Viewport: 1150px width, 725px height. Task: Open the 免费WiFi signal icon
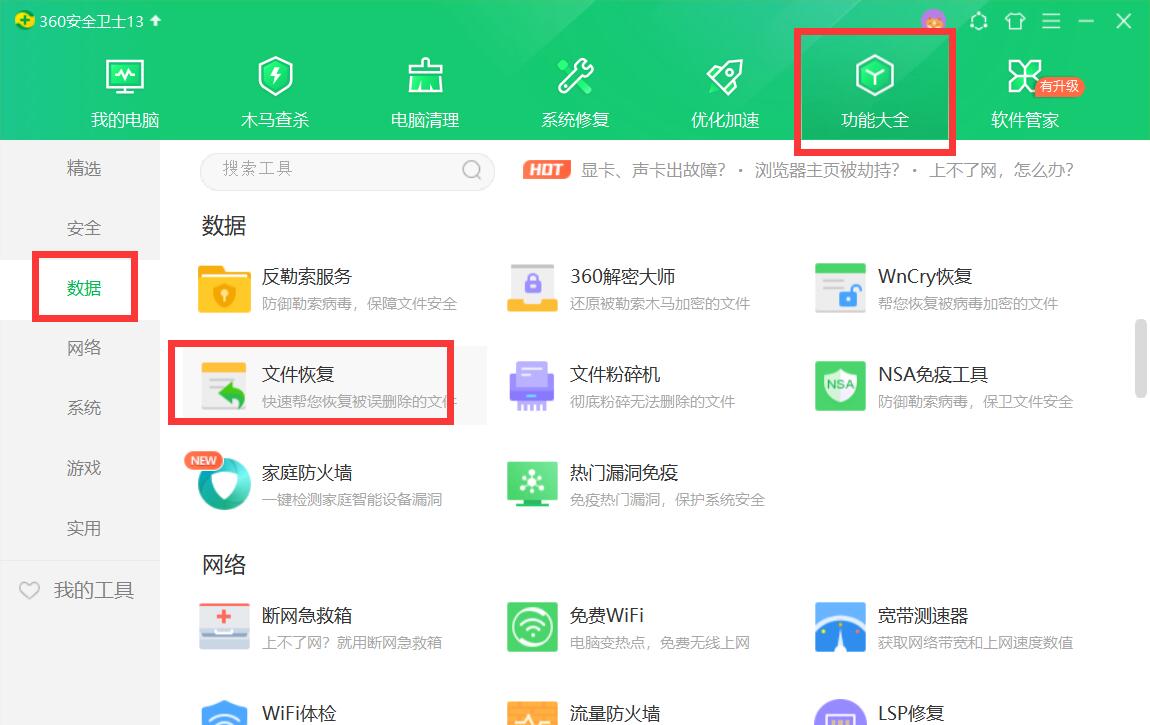click(x=532, y=627)
